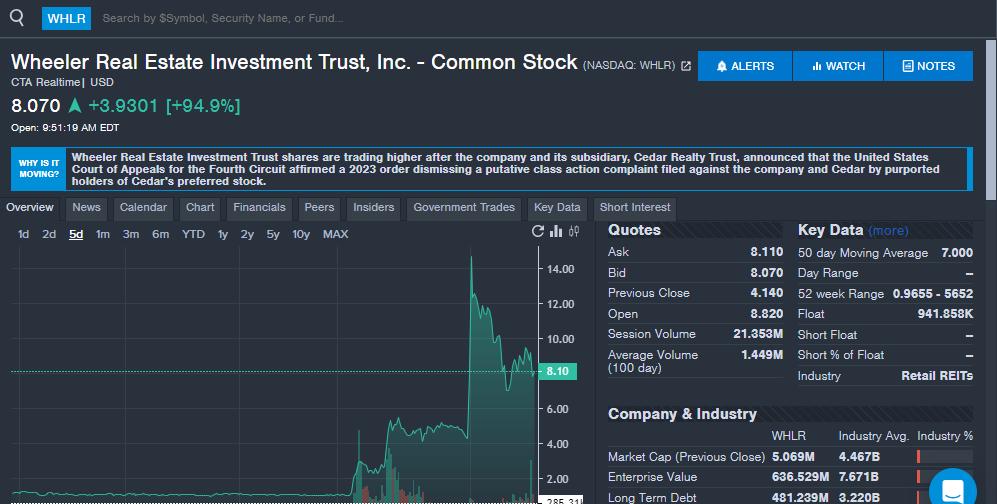Open the Key Data tab
Screen dimensions: 997x504
click(557, 208)
